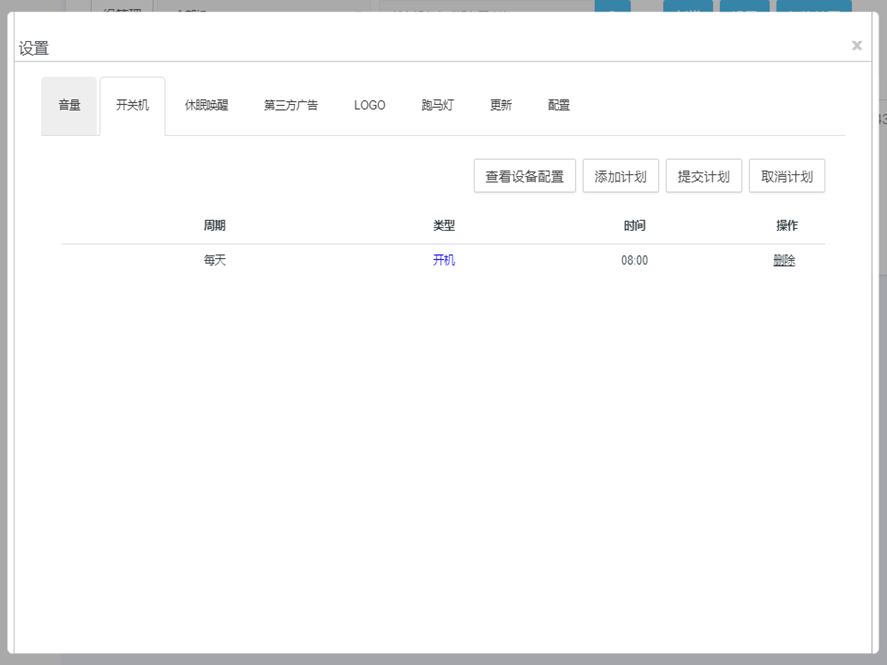Click the blue 开机 type link

click(444, 260)
